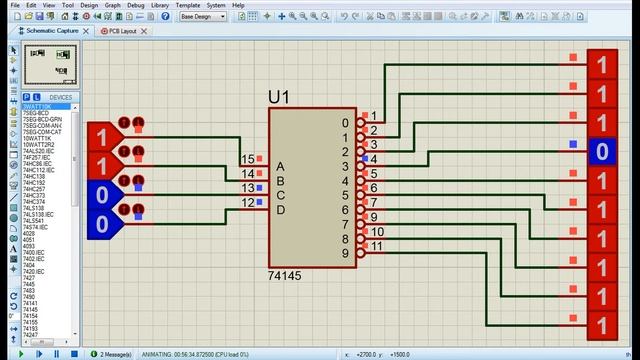
Task: Click the Copy icon in toolbar
Action: click(x=381, y=16)
